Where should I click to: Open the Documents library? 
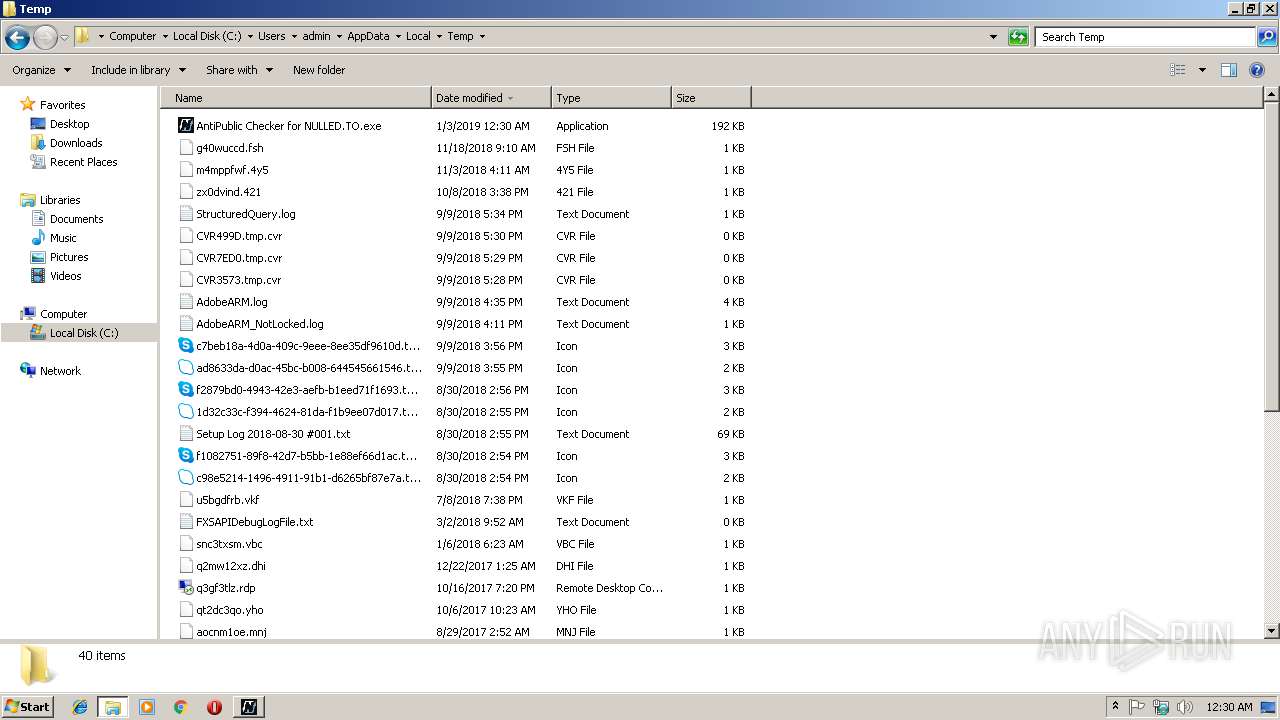coord(76,219)
